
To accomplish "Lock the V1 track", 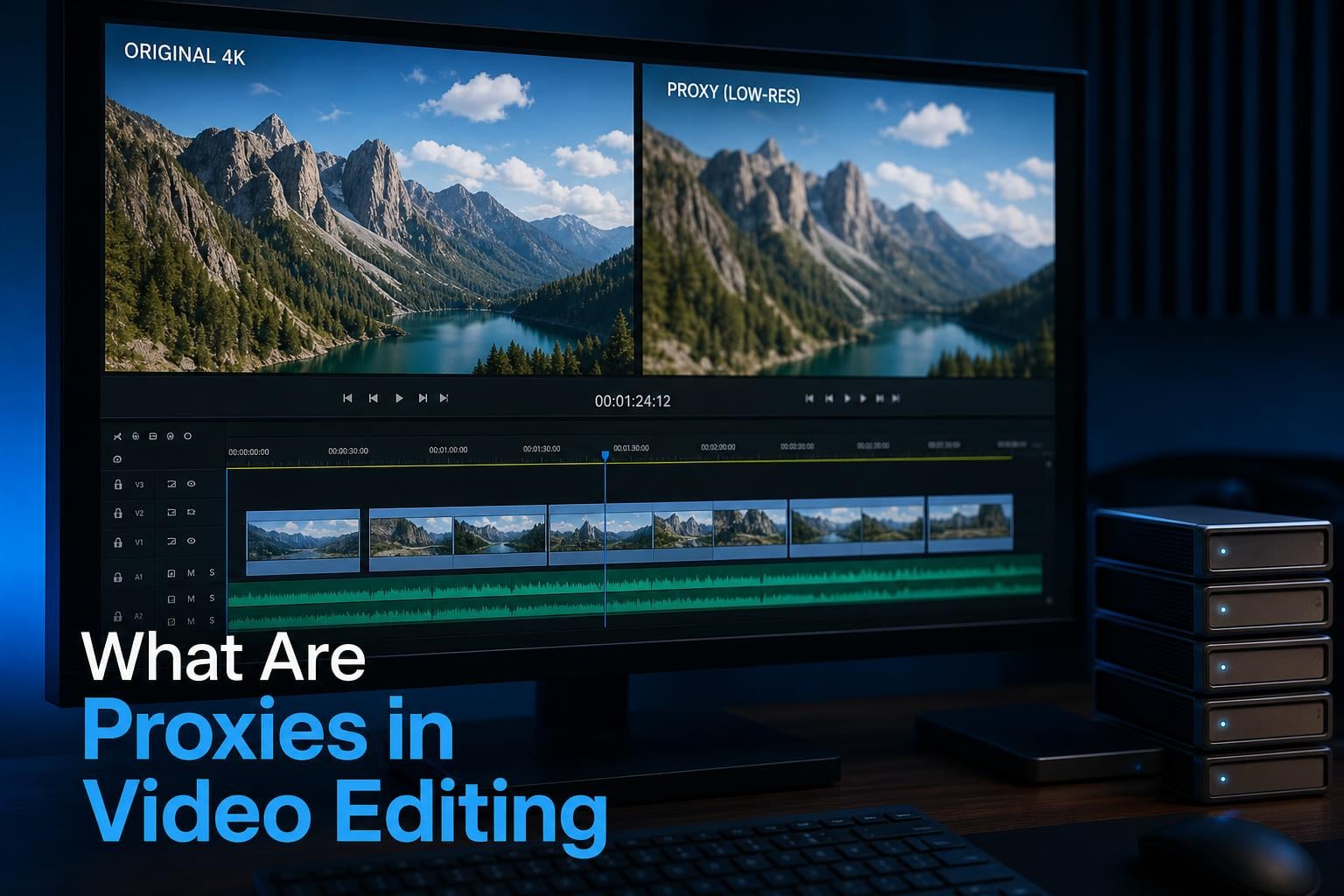I will pyautogui.click(x=118, y=542).
